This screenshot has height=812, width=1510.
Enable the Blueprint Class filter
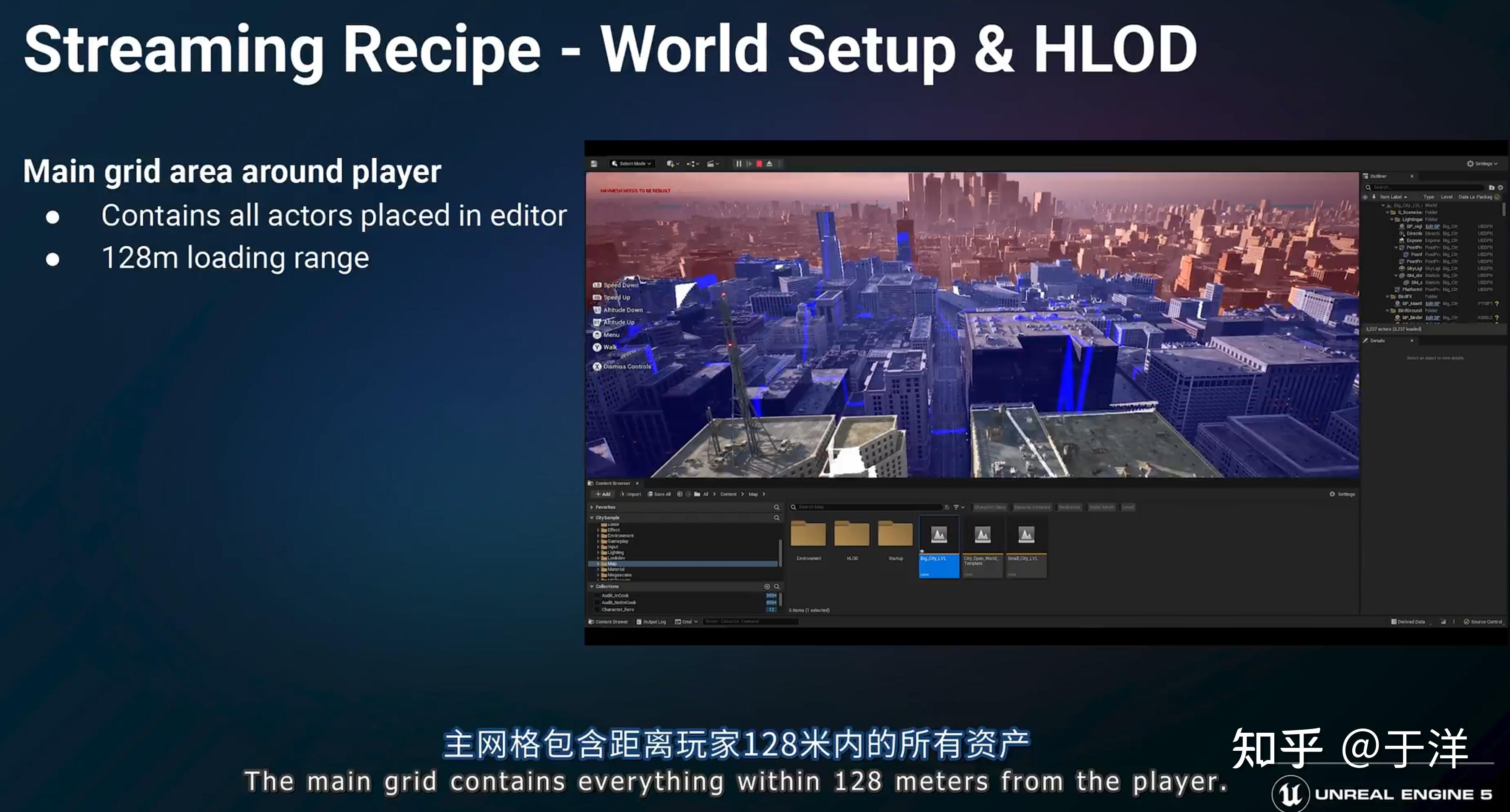tap(991, 507)
